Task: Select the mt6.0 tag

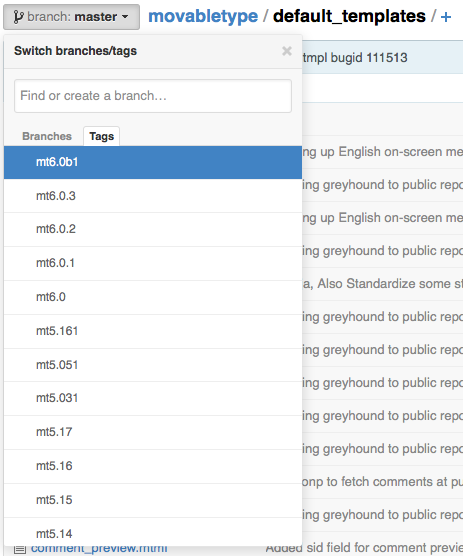Action: (x=153, y=297)
